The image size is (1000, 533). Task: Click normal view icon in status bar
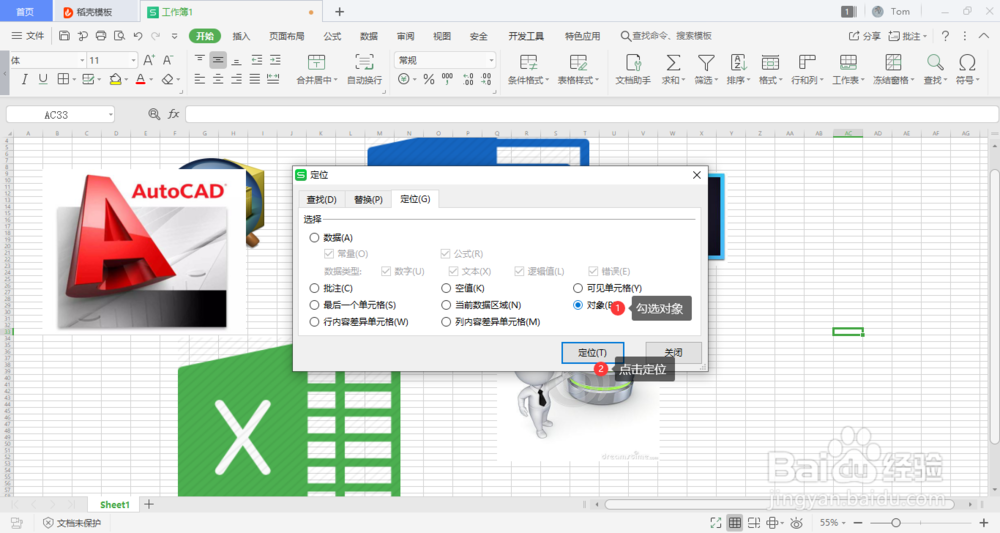(x=735, y=523)
